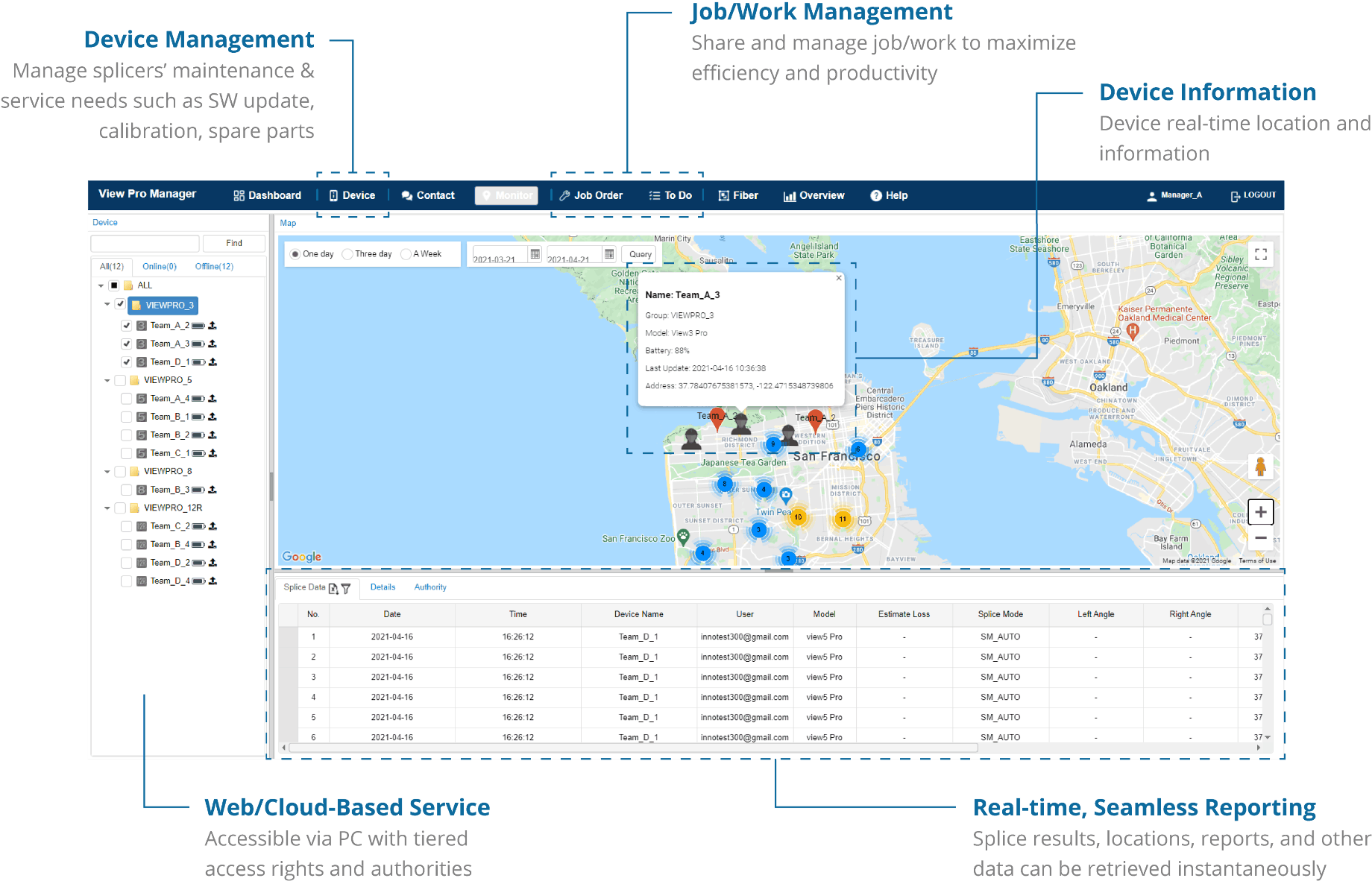Select the Three day radio option

347,254
